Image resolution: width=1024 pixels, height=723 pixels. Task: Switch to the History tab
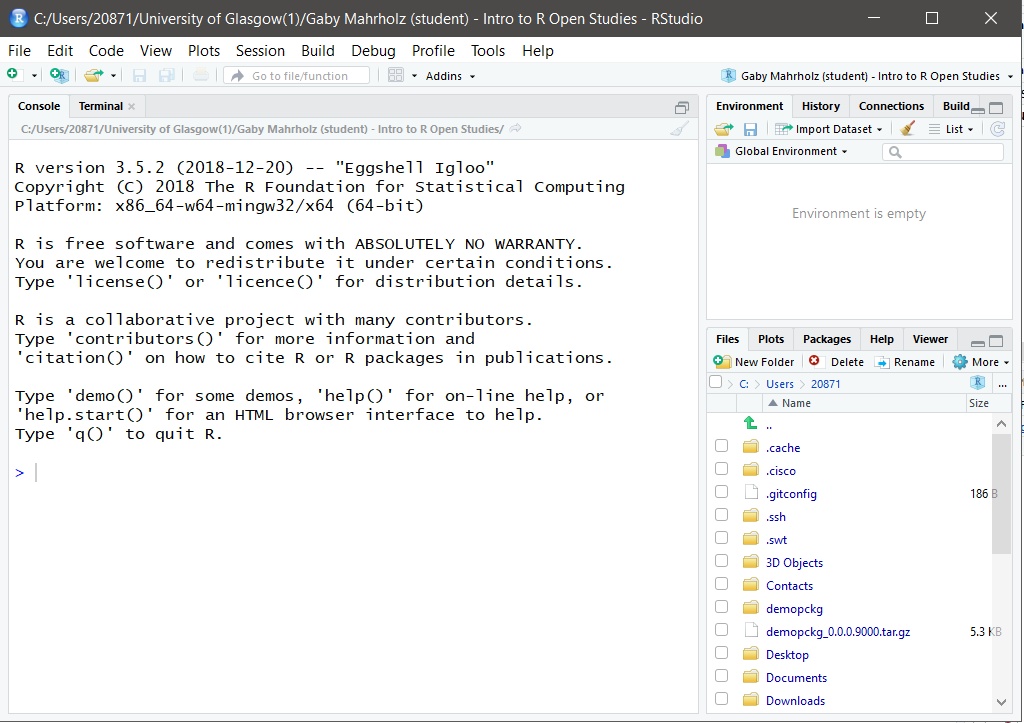[821, 106]
